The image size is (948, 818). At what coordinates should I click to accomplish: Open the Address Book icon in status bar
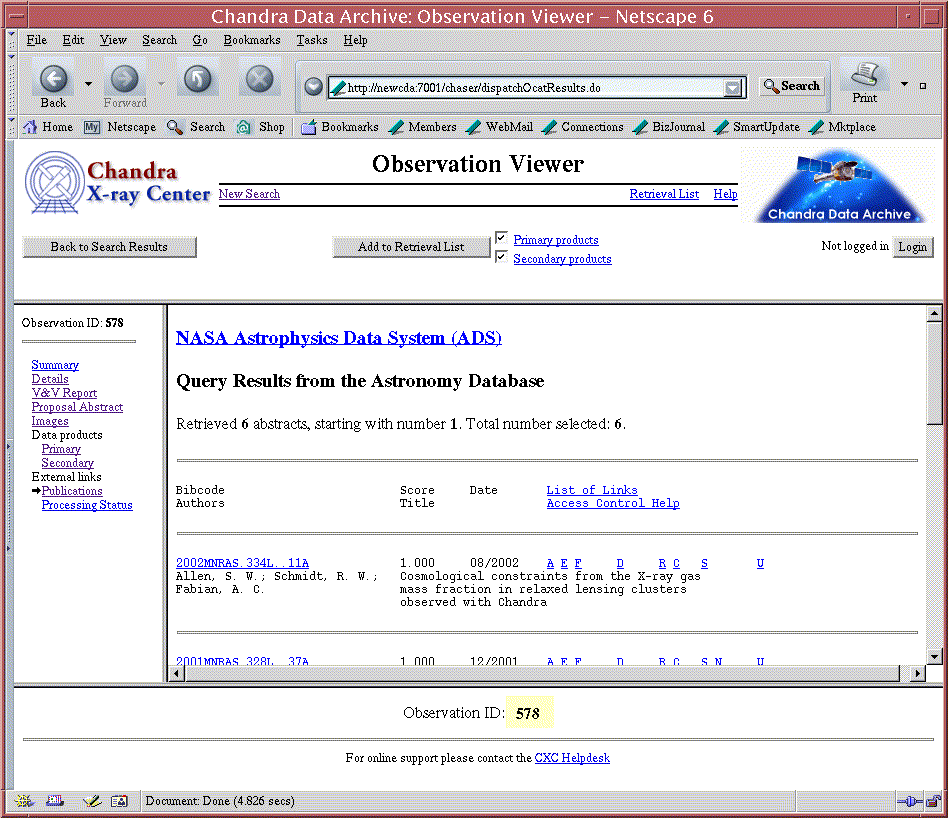tap(120, 801)
